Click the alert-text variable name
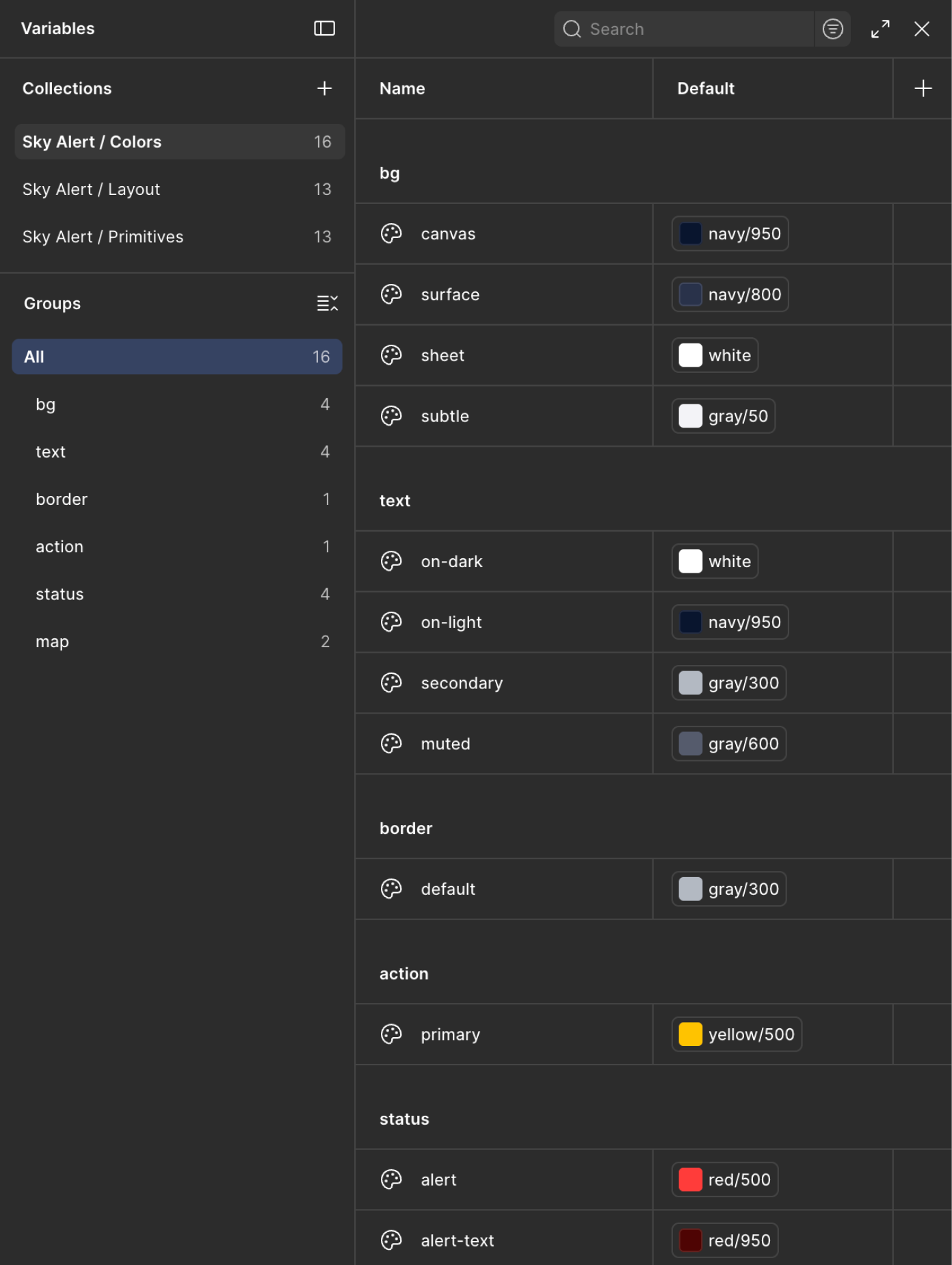This screenshot has width=952, height=1265. tap(457, 1240)
